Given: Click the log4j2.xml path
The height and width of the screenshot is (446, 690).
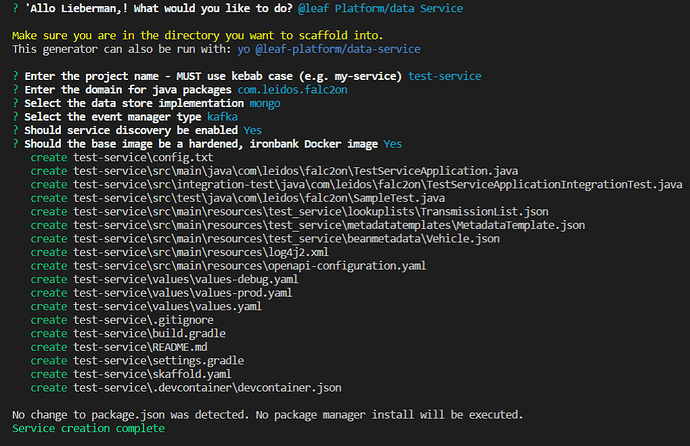Looking at the screenshot, I should pyautogui.click(x=201, y=252).
